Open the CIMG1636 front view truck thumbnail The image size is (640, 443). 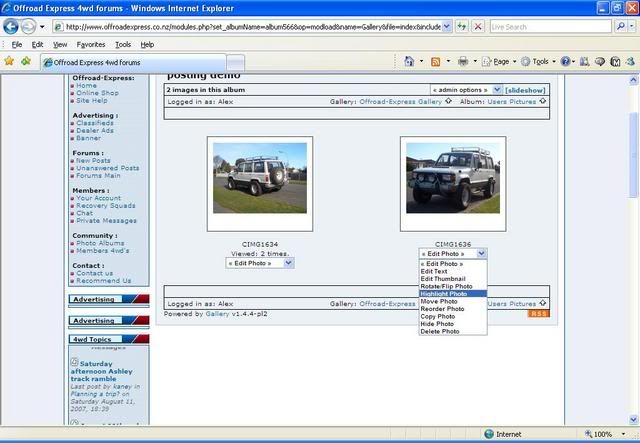(453, 178)
